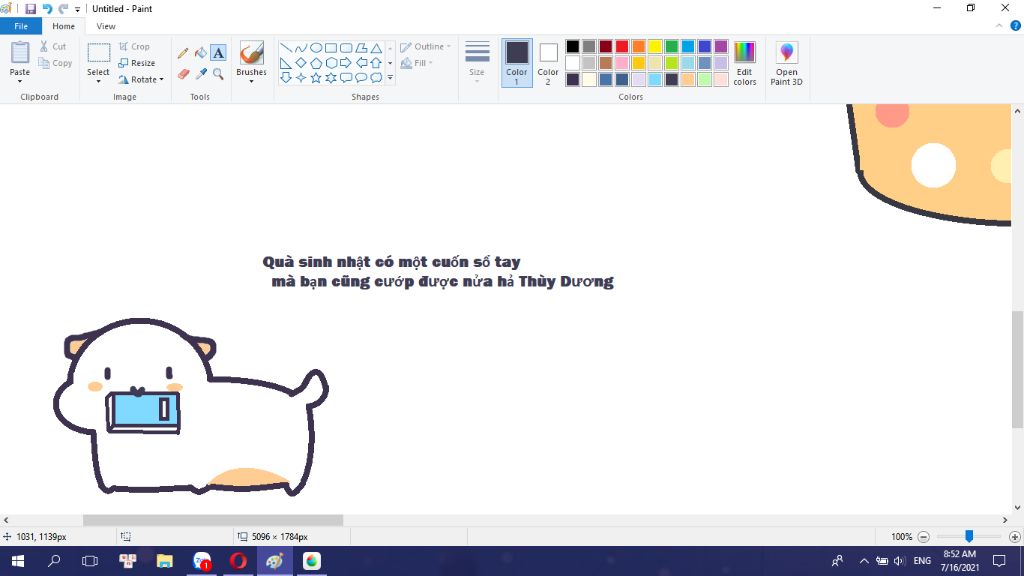Select the Fill with color bucket tool
The height and width of the screenshot is (576, 1024).
click(200, 54)
